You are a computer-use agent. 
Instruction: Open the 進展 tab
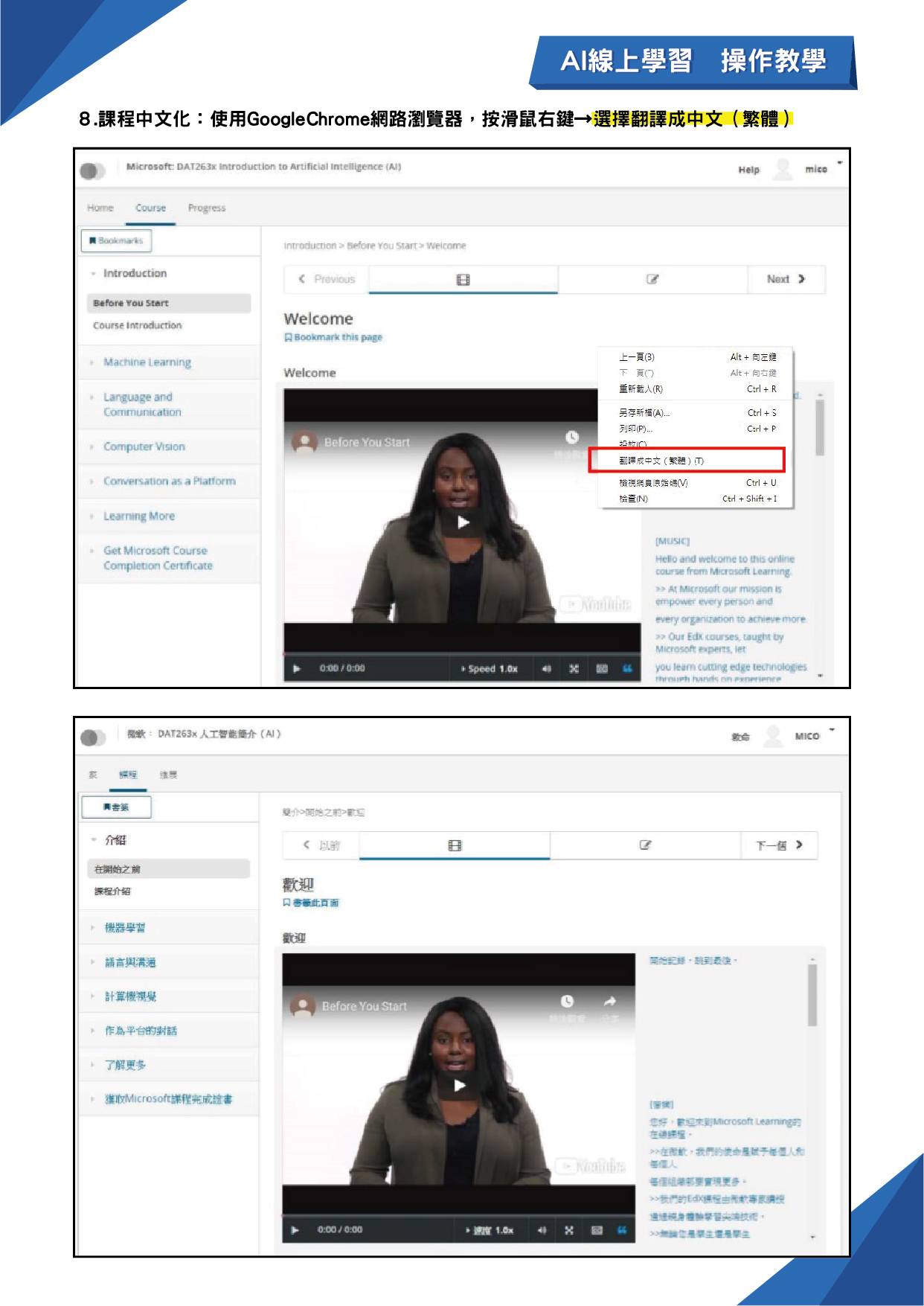pyautogui.click(x=168, y=775)
